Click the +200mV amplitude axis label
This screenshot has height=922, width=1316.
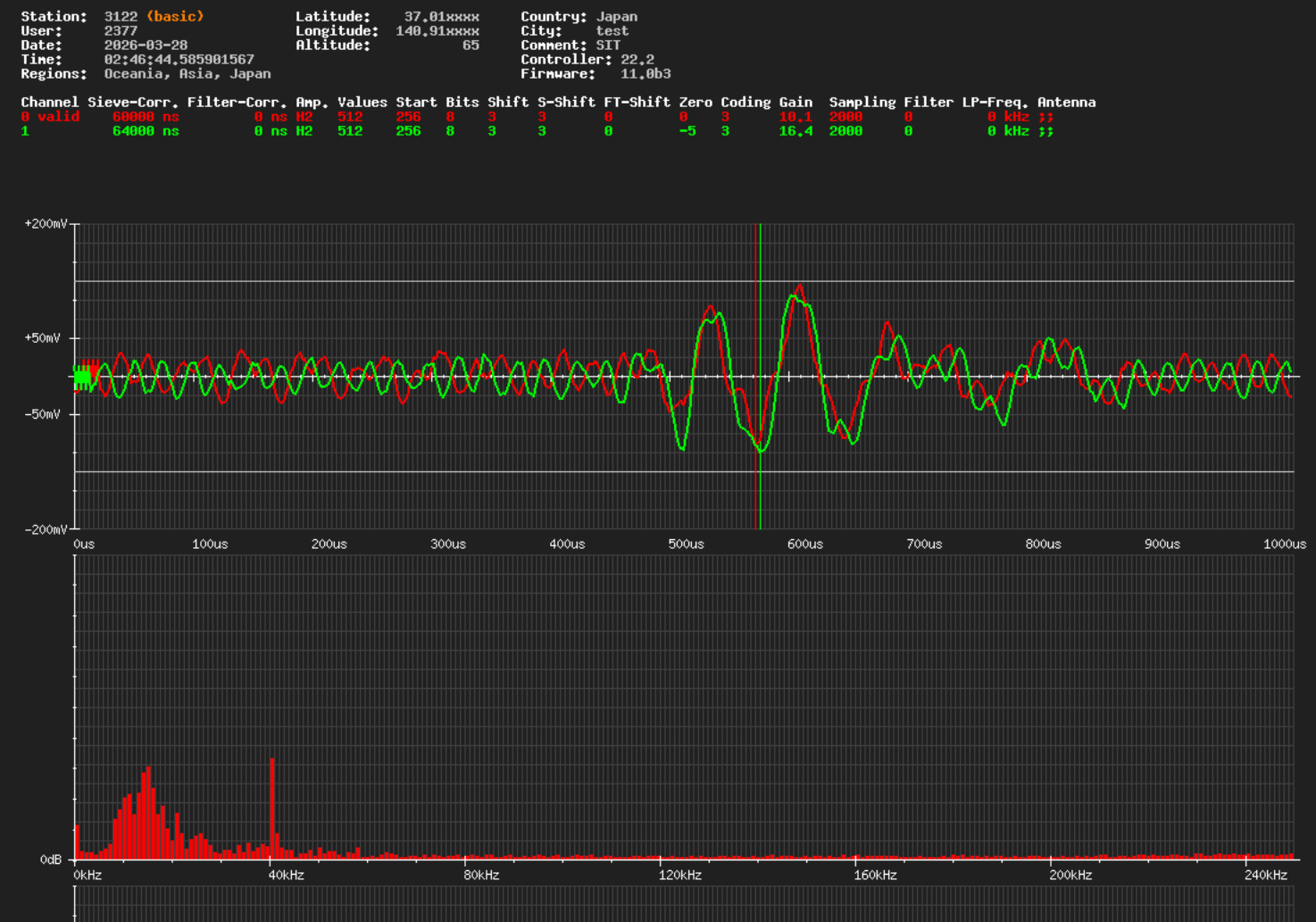point(46,224)
